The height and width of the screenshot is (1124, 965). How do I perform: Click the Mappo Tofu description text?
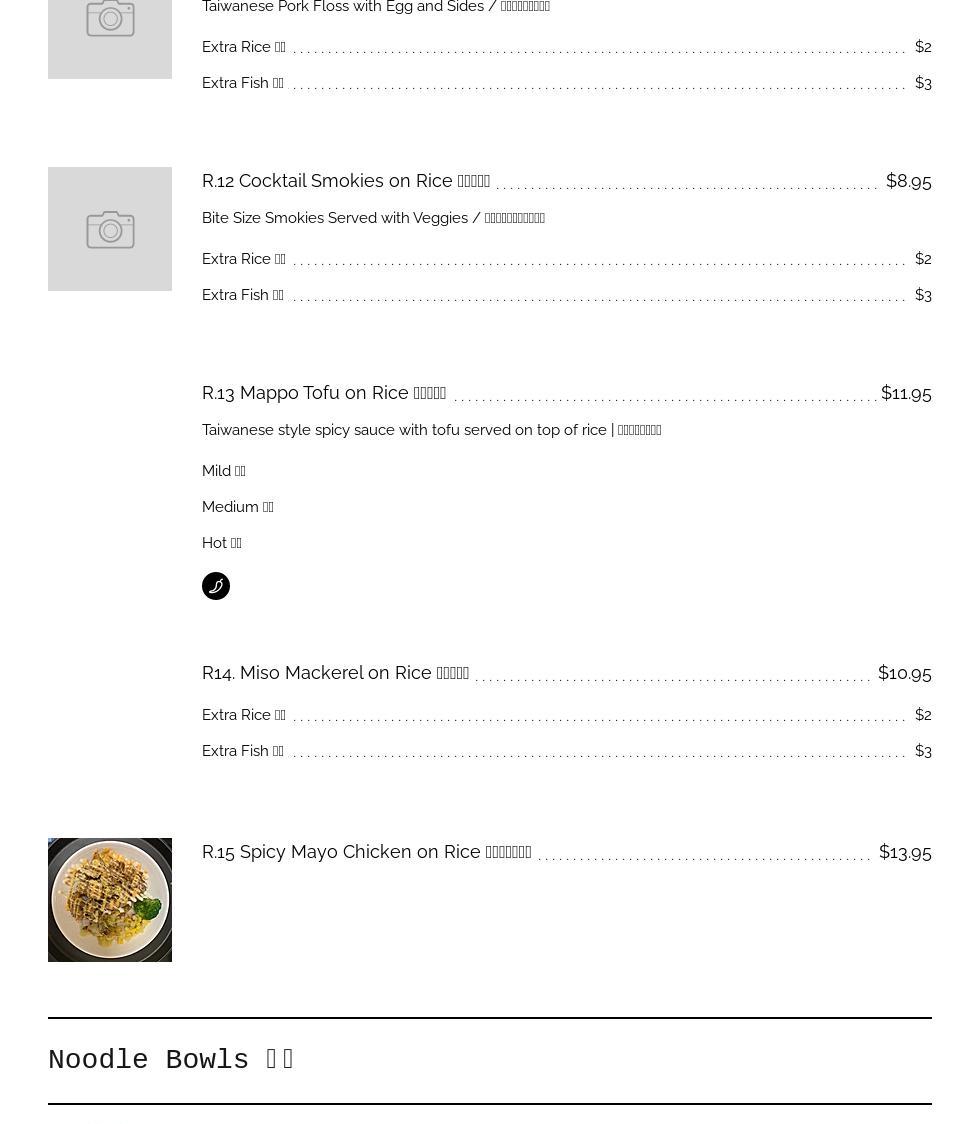coord(431,430)
